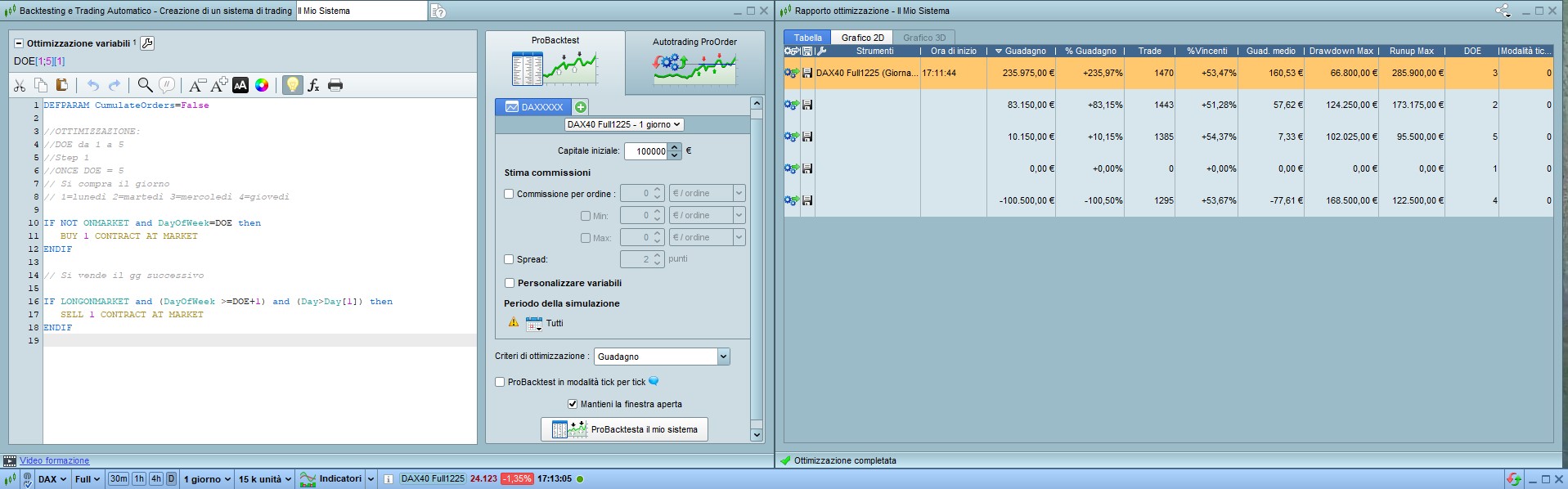This screenshot has width=1568, height=489.
Task: Select the 30m timeframe button
Action: [119, 479]
